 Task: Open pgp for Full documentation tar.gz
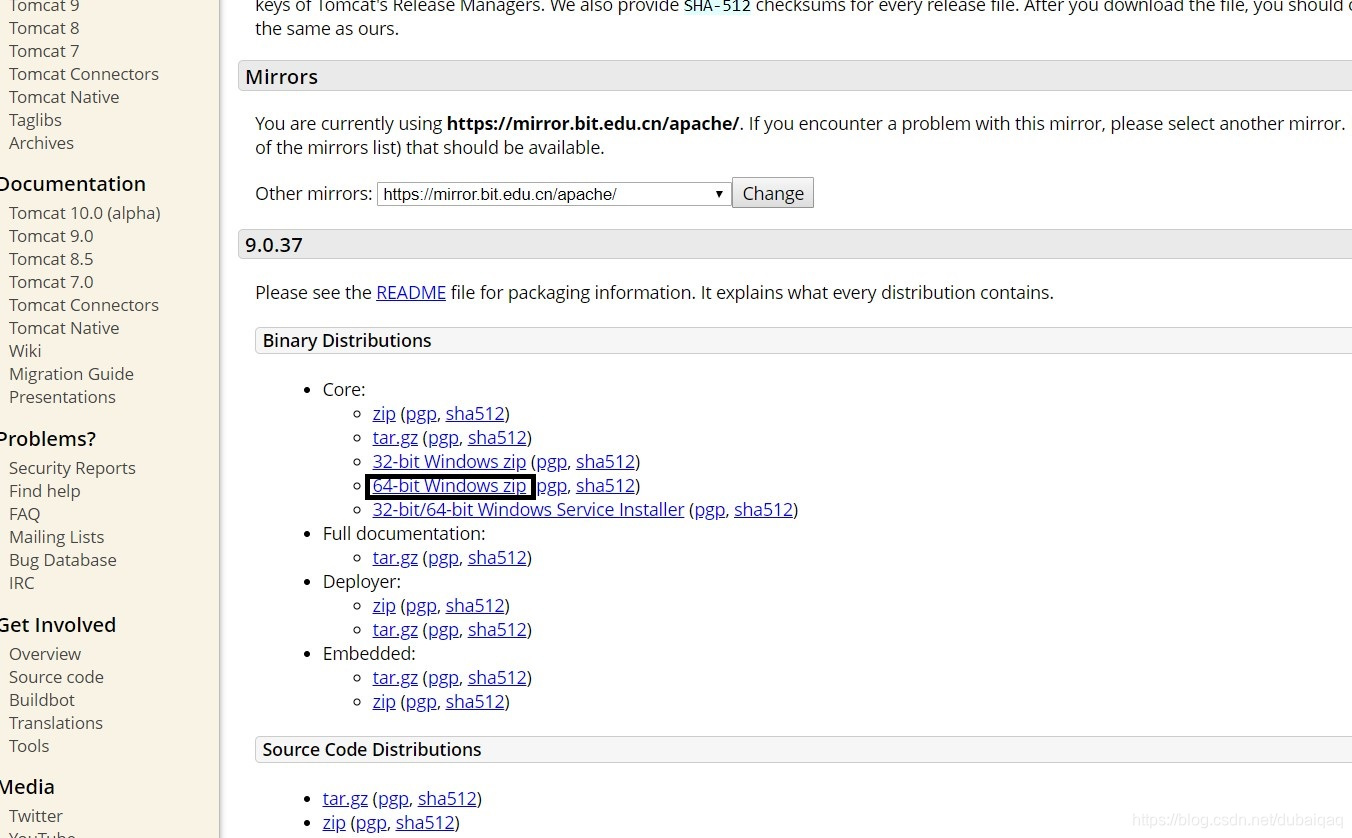tap(443, 558)
